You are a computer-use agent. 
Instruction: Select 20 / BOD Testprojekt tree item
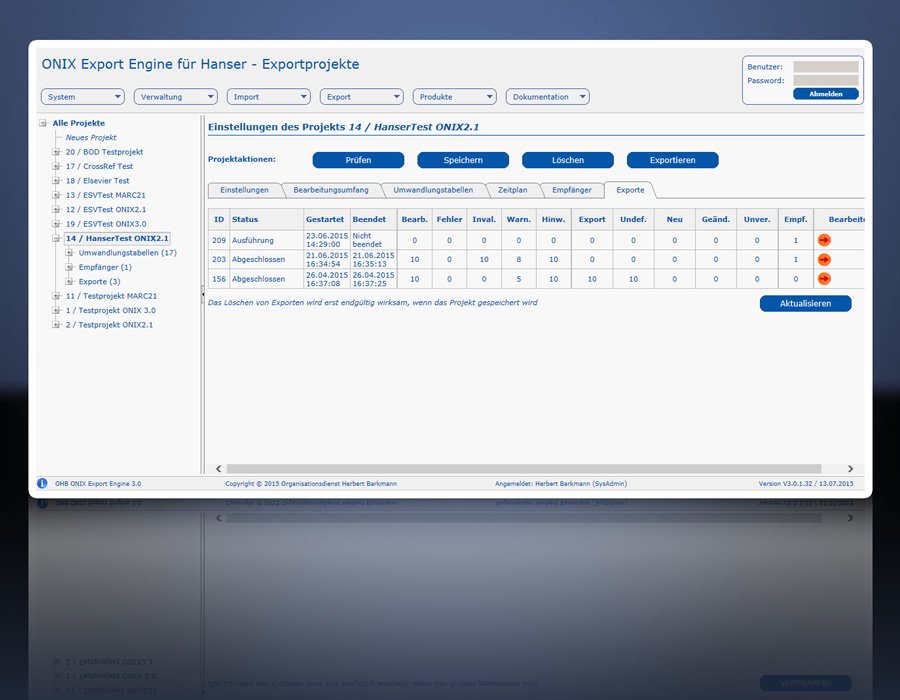pos(104,151)
